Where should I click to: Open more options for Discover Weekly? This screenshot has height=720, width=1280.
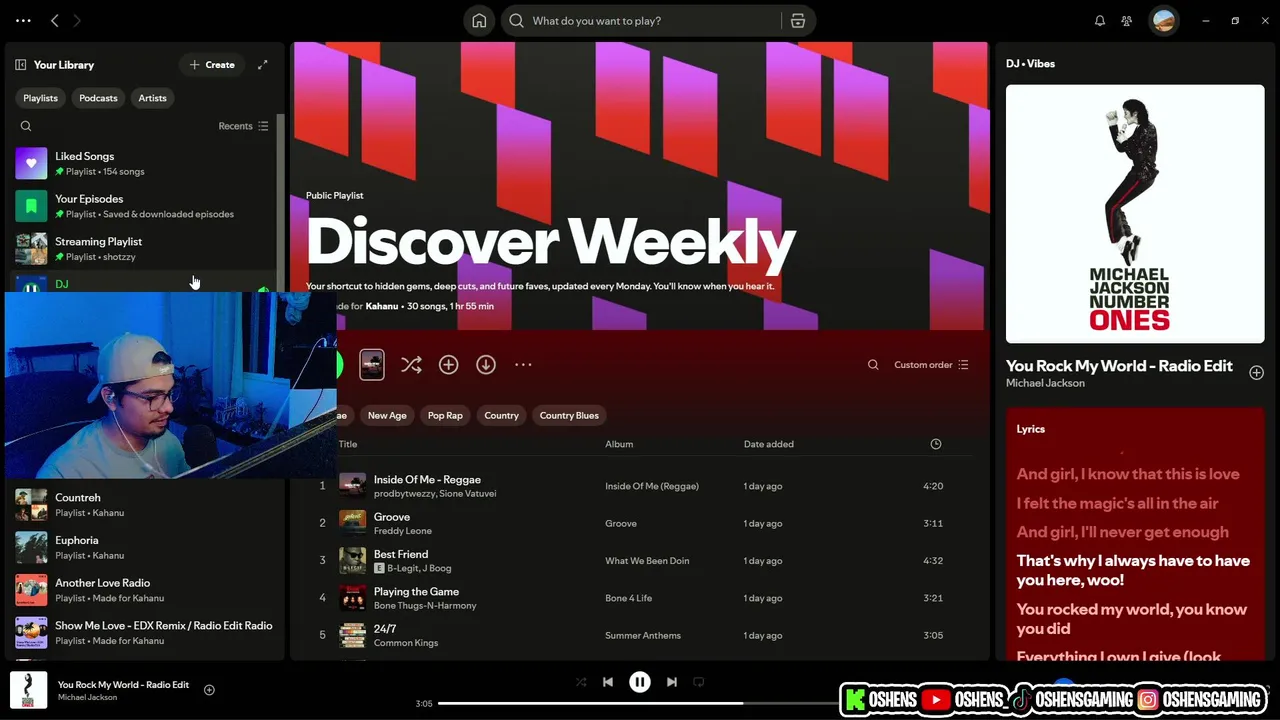tap(523, 365)
